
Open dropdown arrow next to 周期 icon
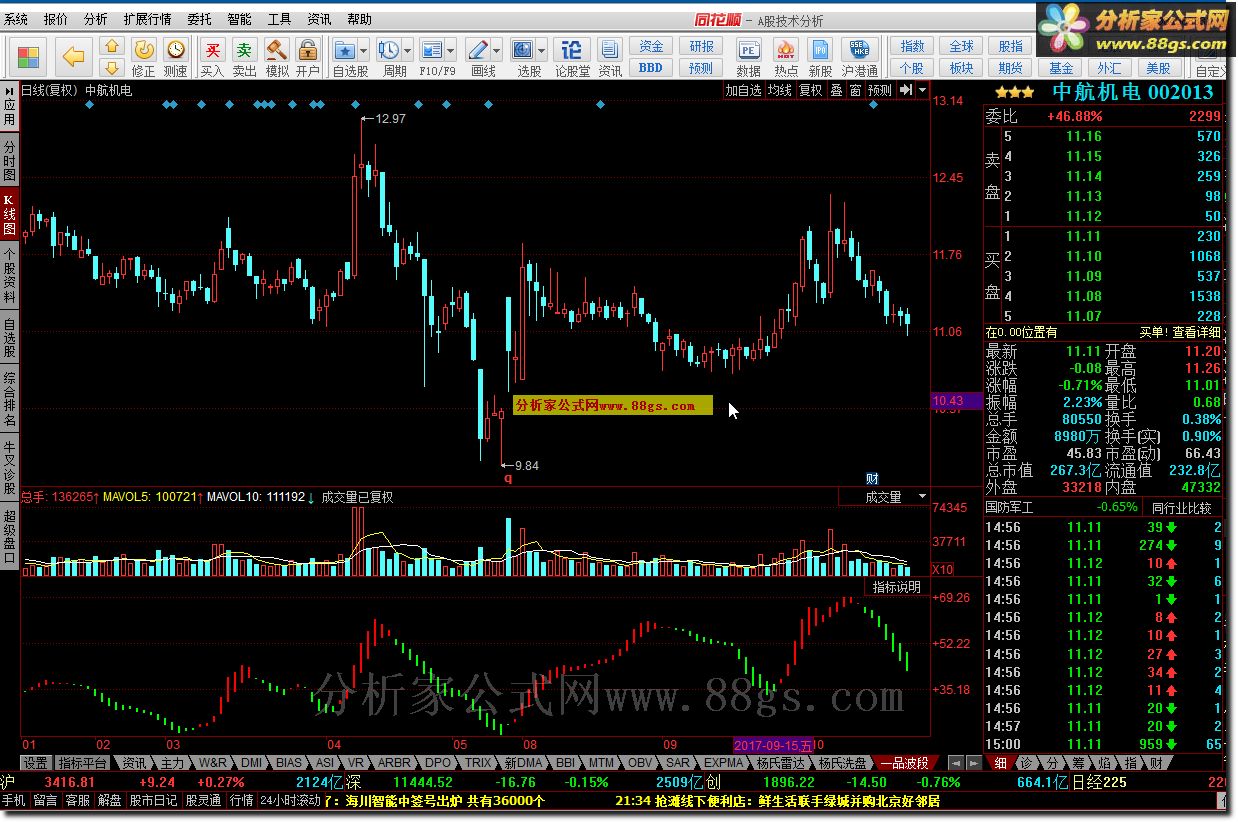(408, 50)
